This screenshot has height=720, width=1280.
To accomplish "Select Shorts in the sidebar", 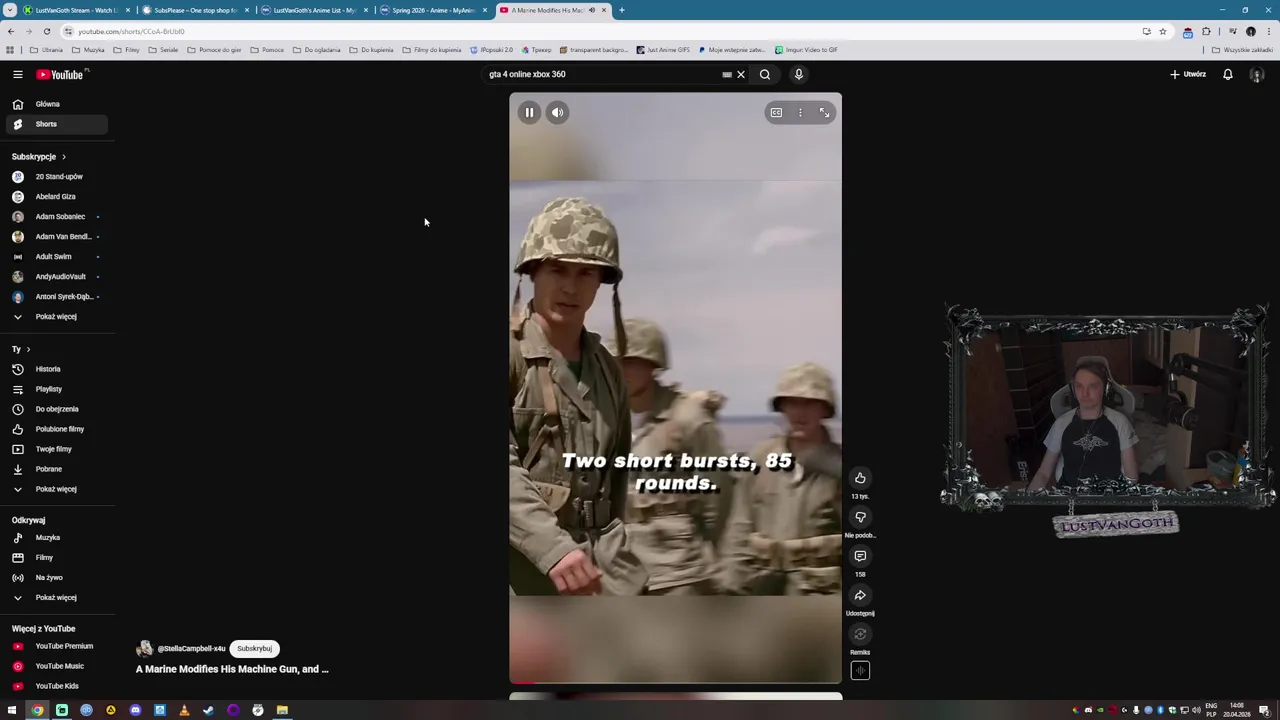I will [x=56, y=124].
